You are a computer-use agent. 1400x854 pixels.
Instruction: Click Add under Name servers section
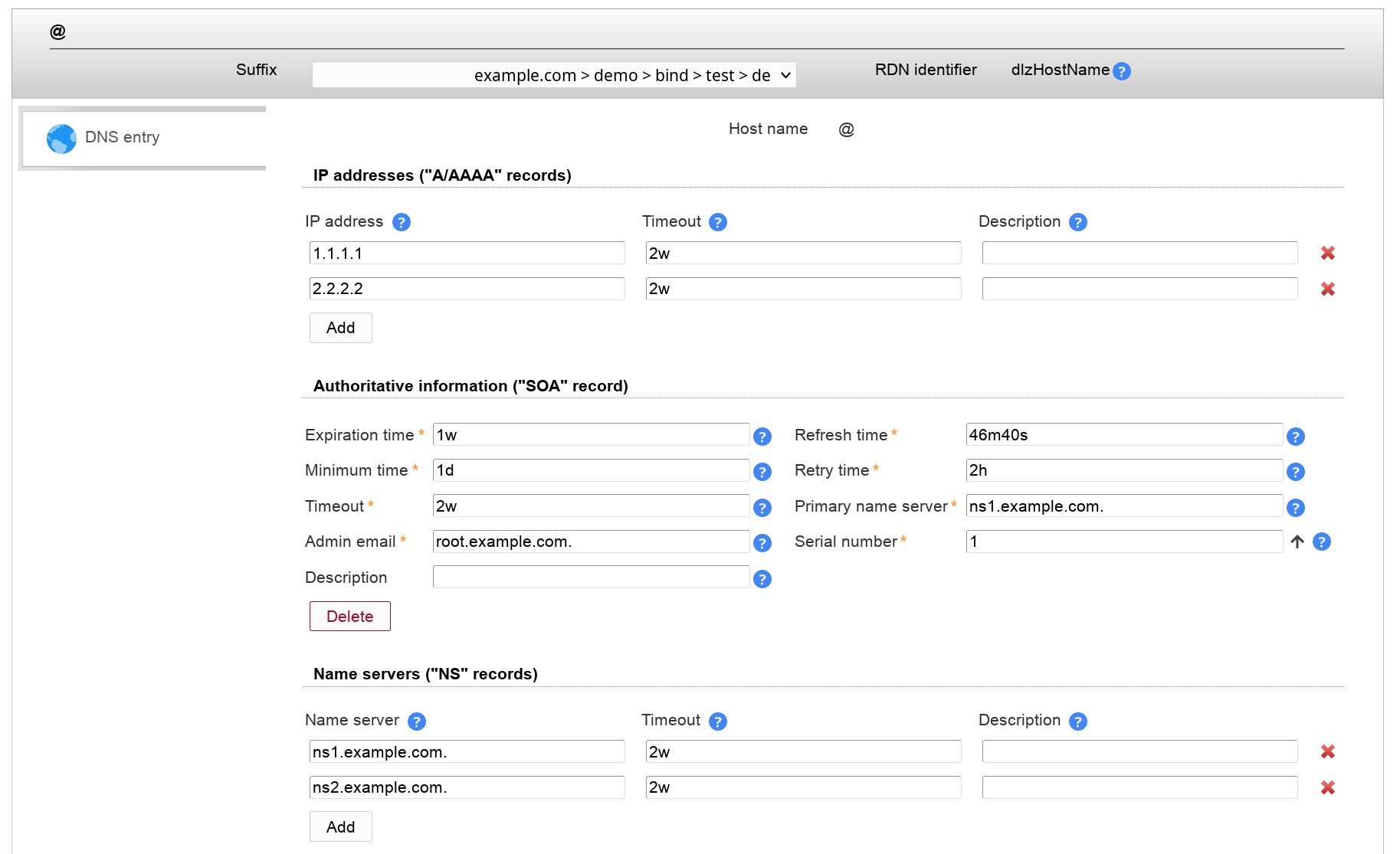(340, 827)
